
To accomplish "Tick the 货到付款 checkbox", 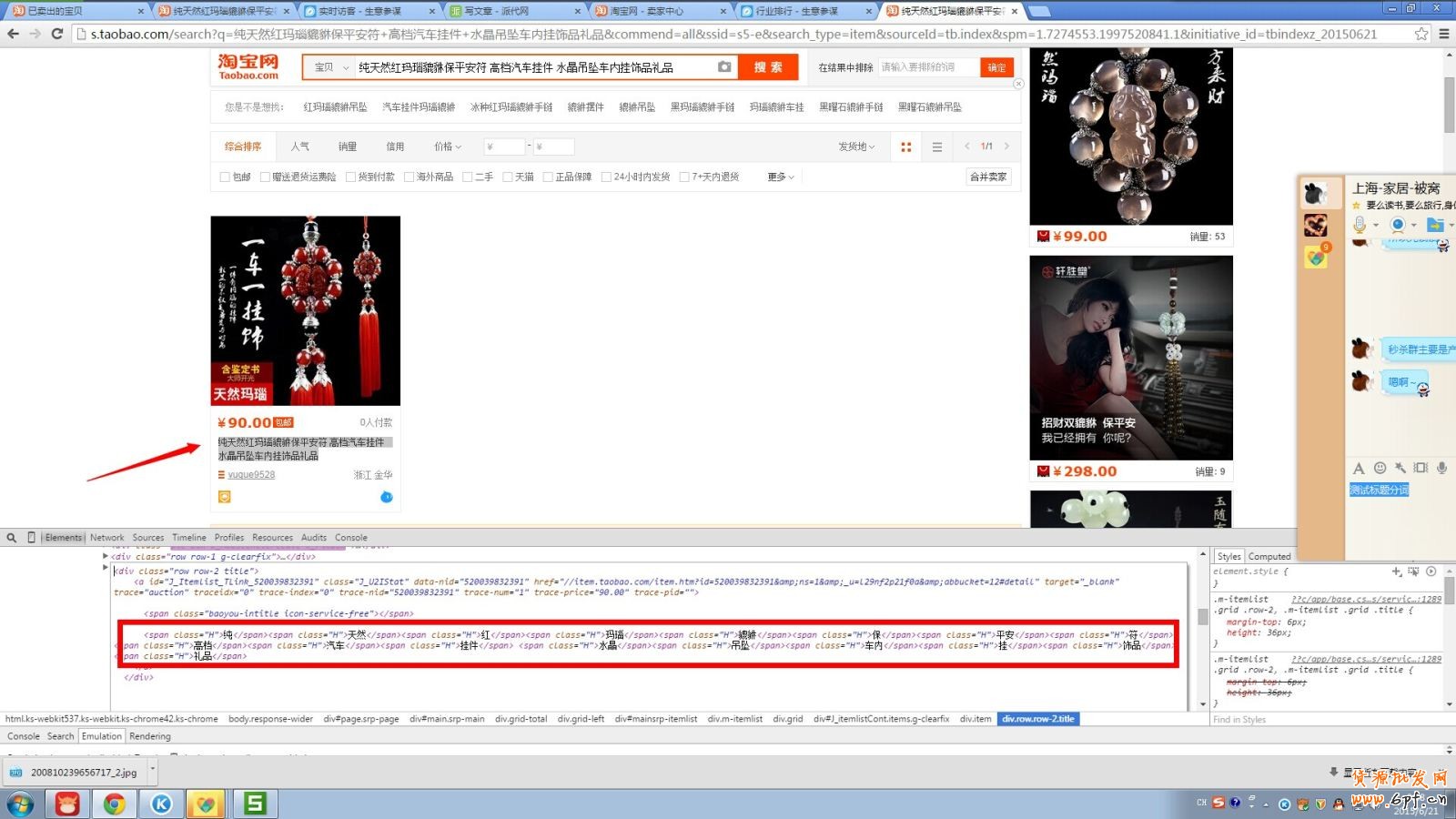I will pyautogui.click(x=350, y=177).
